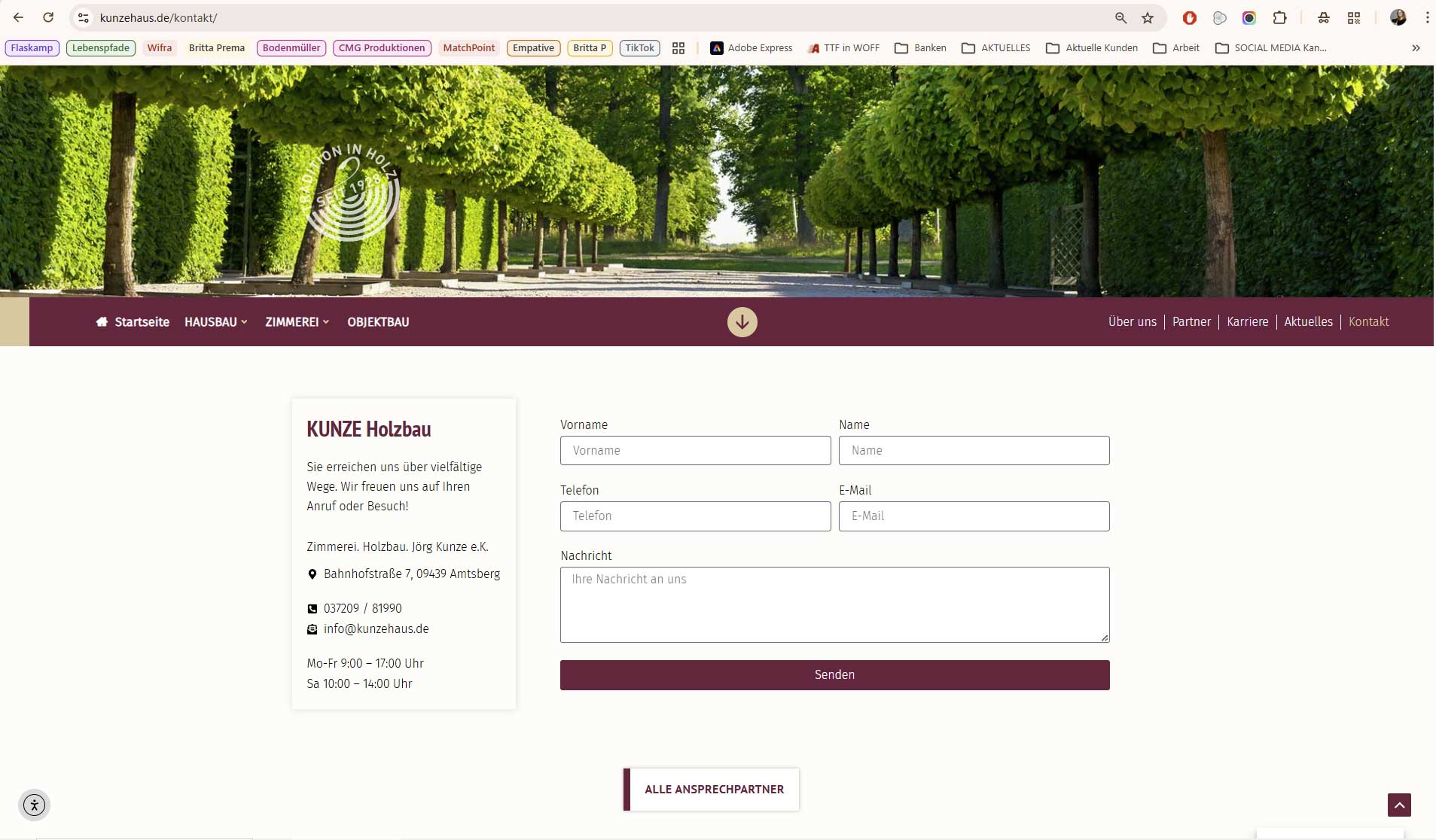
Task: Expand the ZIMMEREI dropdown menu
Action: click(297, 322)
